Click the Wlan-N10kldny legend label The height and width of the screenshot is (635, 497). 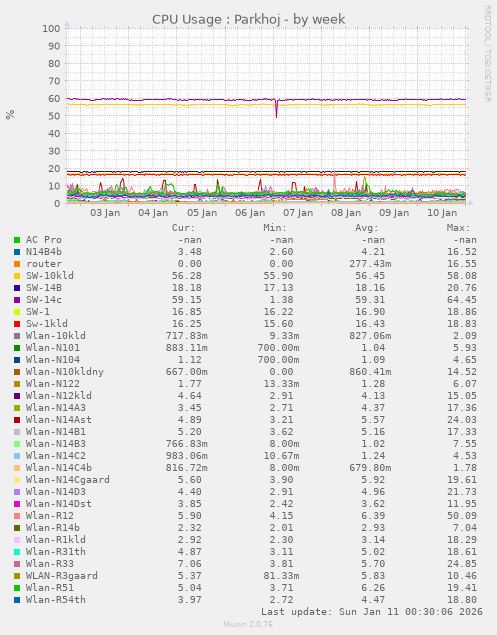pos(65,372)
